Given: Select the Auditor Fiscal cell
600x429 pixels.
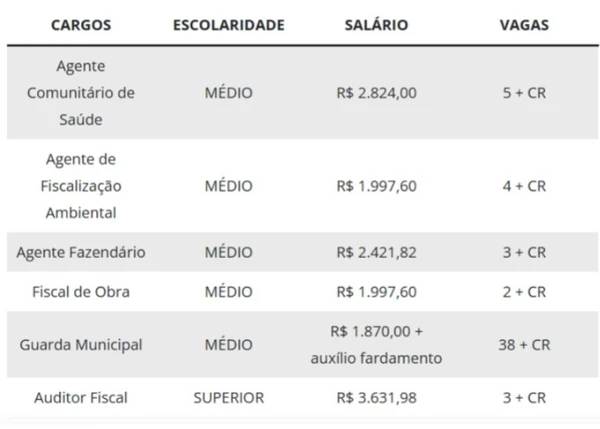Looking at the screenshot, I should coord(81,397).
